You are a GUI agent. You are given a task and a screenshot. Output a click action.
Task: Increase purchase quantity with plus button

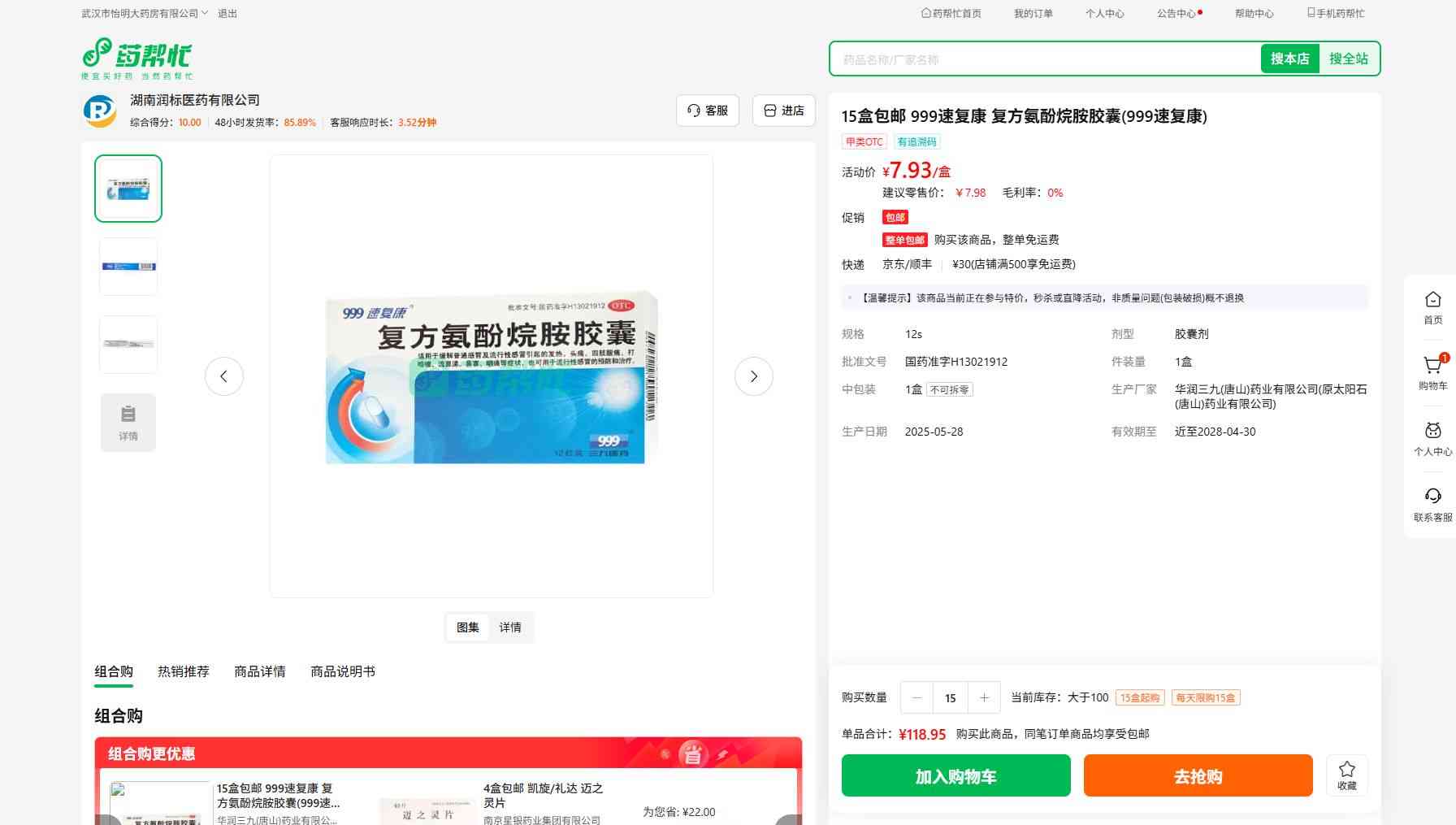pos(984,697)
